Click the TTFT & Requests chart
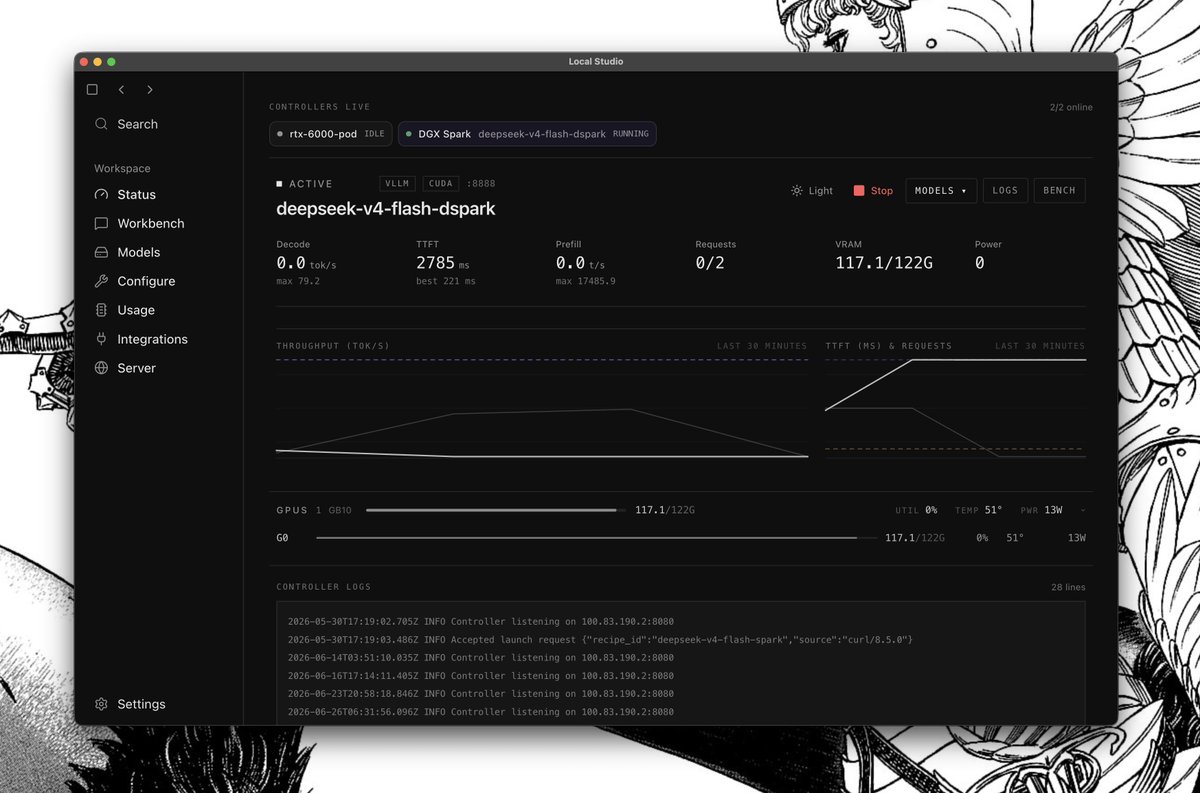1200x793 pixels. [955, 408]
